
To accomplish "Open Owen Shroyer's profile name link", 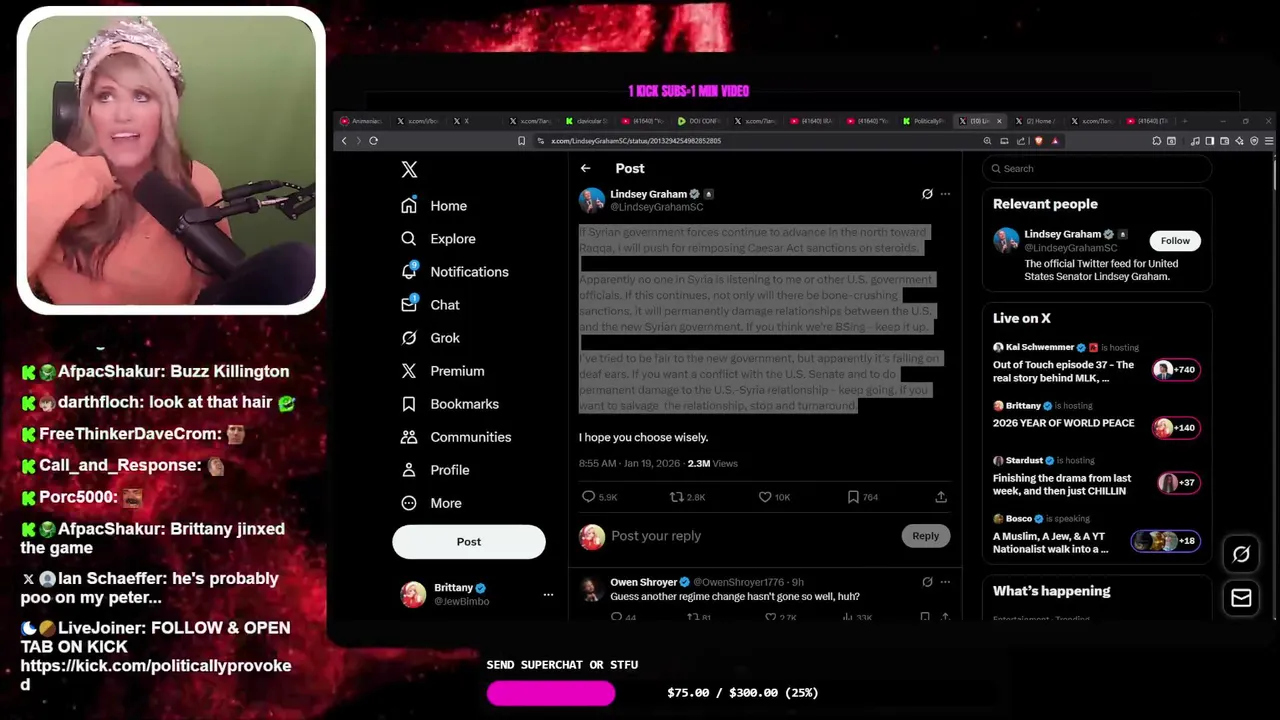I will point(643,582).
